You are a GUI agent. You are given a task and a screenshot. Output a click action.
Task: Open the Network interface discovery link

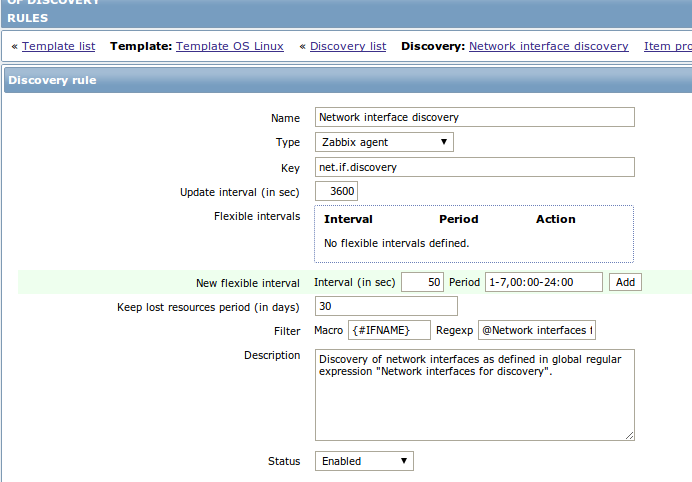click(x=549, y=46)
